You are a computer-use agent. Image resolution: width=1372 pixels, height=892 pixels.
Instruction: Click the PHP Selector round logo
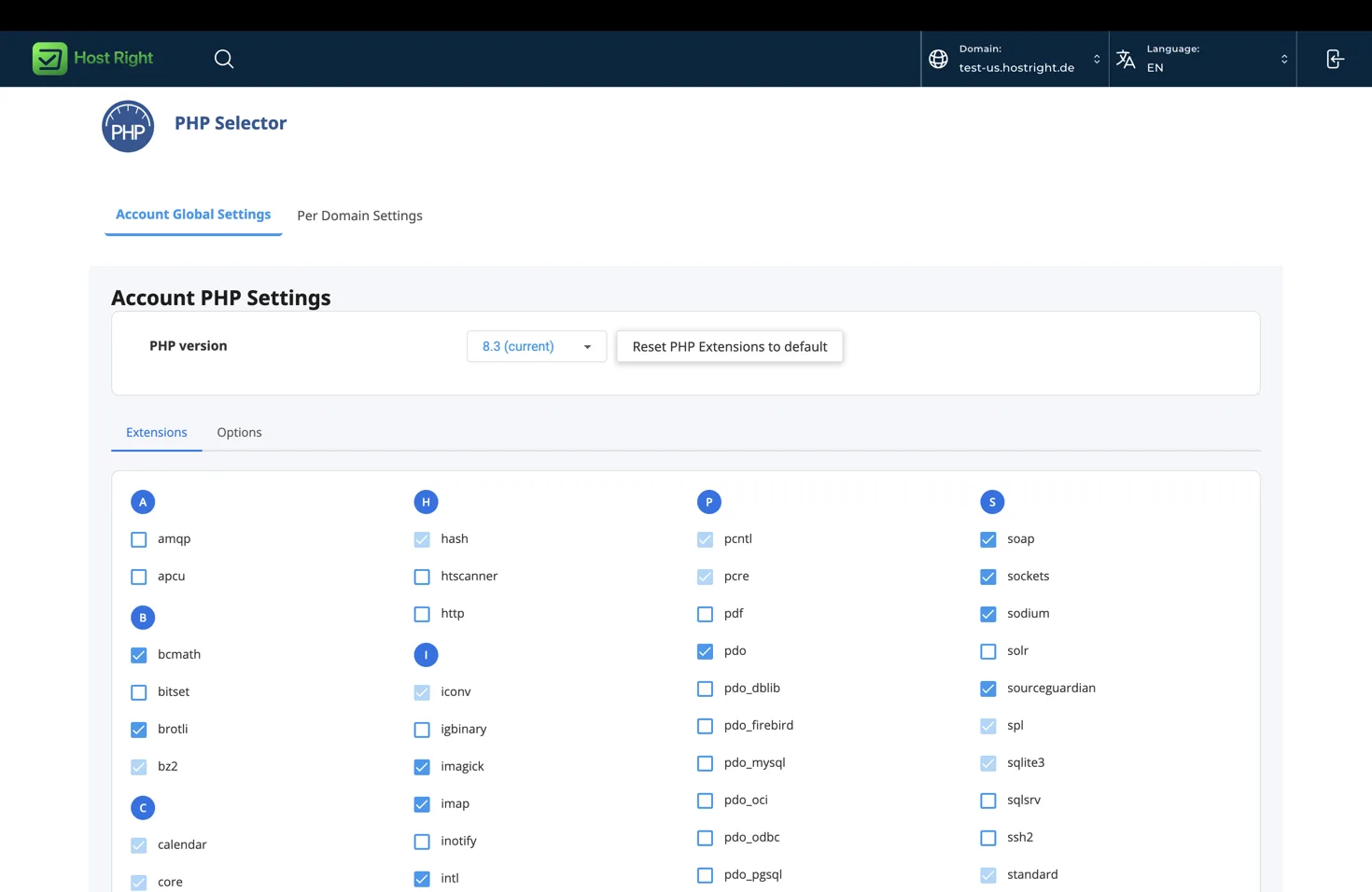click(x=128, y=126)
